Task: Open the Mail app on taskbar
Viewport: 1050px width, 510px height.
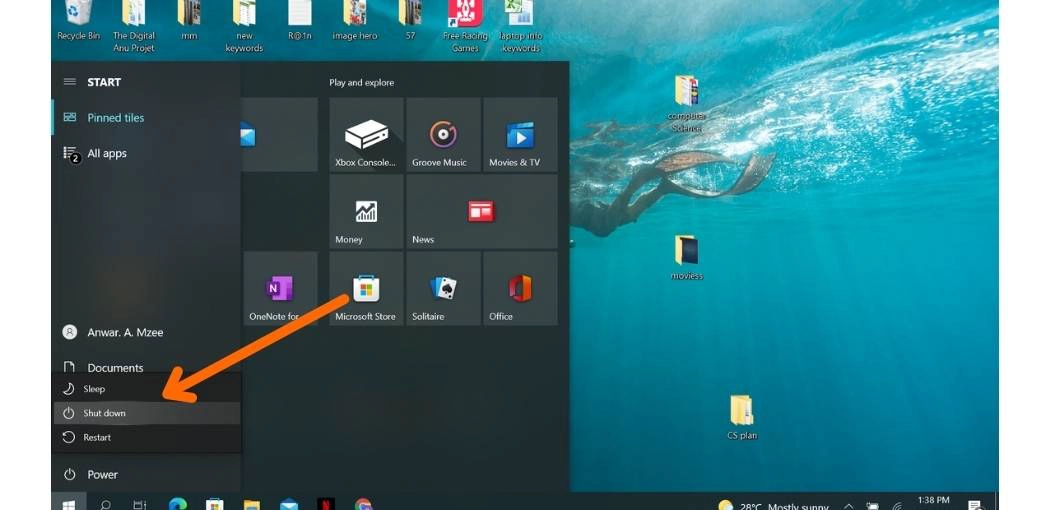Action: tap(289, 503)
